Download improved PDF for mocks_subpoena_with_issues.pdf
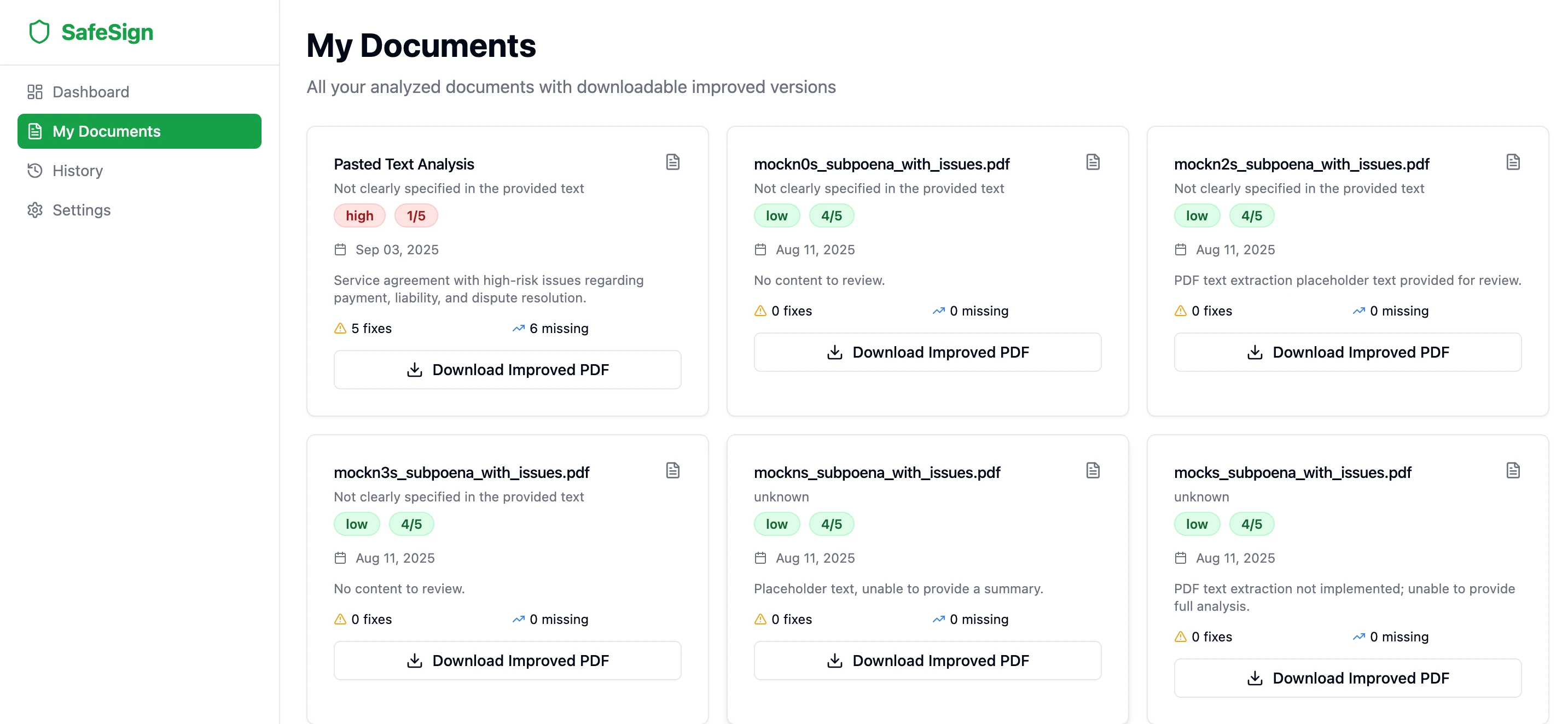 click(1347, 679)
